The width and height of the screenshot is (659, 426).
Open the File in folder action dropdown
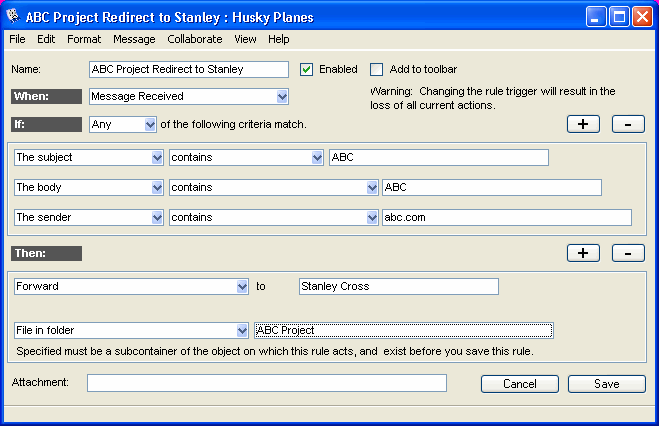pyautogui.click(x=242, y=330)
